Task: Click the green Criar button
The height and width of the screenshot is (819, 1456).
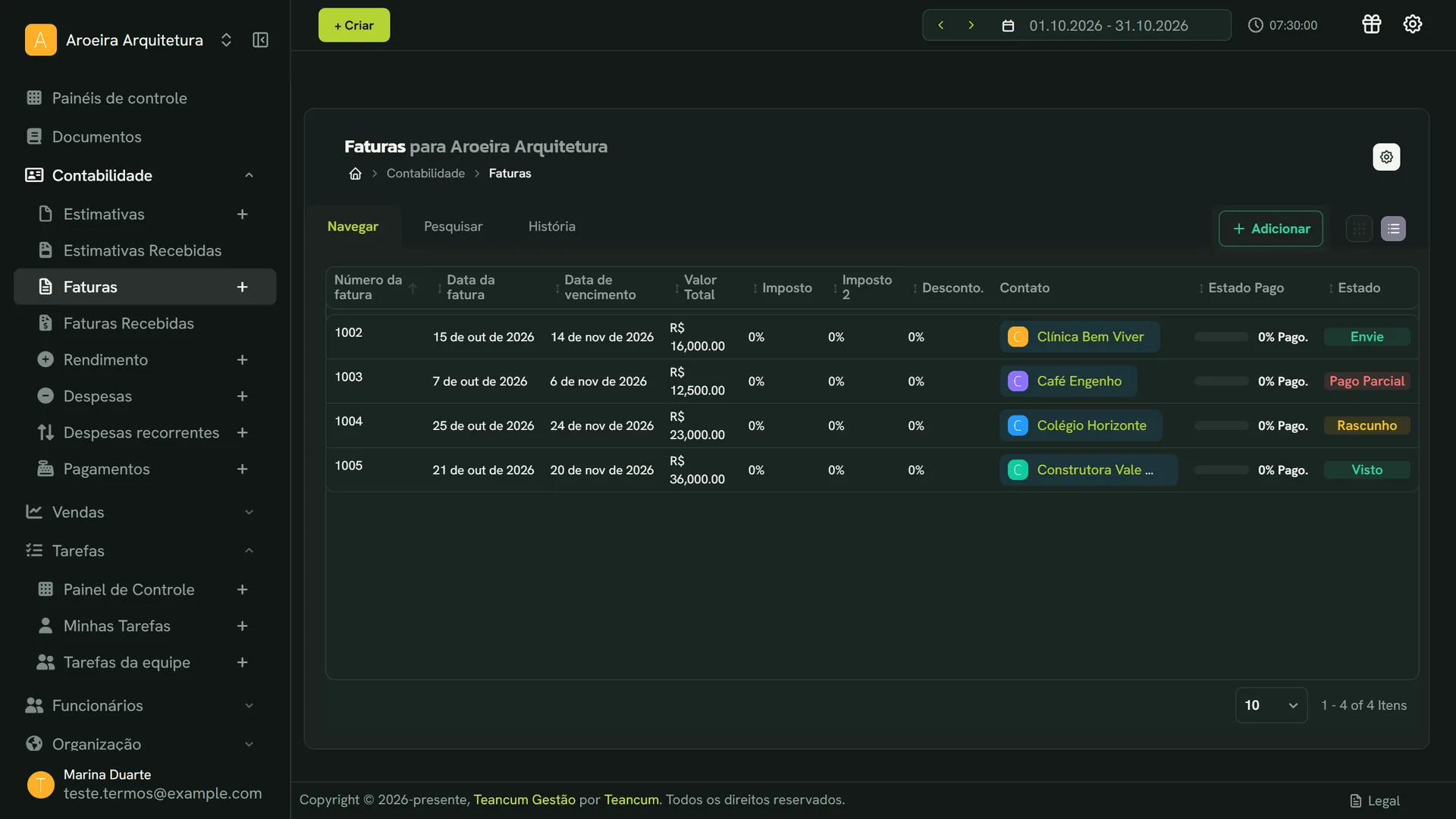Action: [x=354, y=25]
